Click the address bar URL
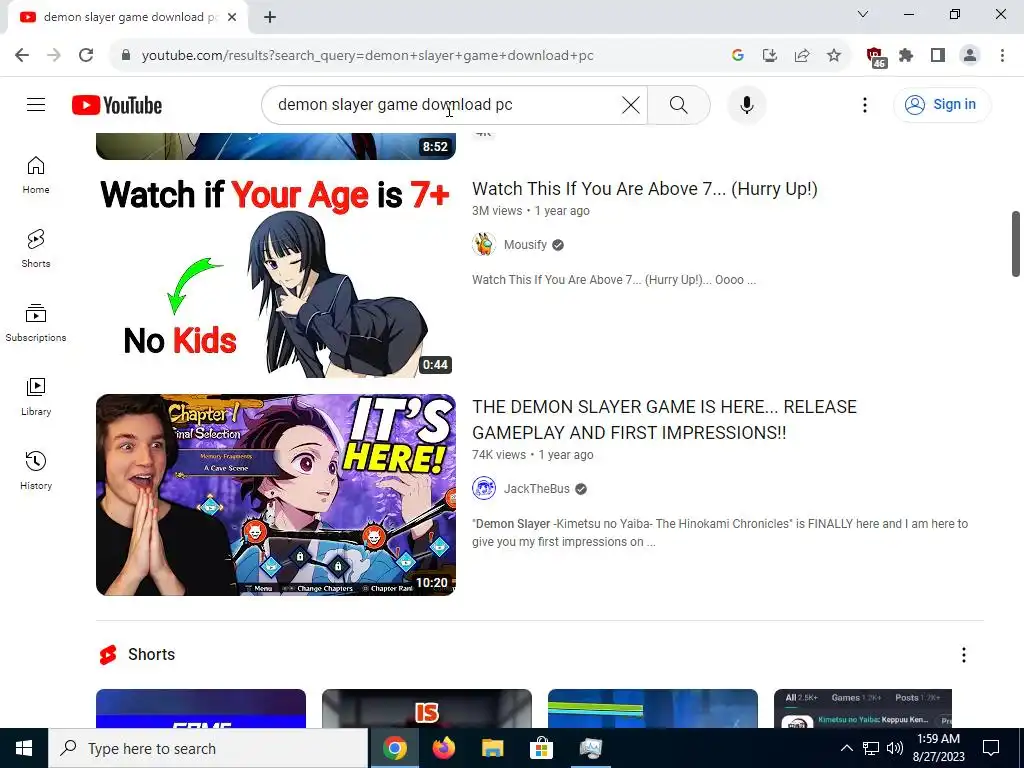This screenshot has width=1024, height=768. coord(368,56)
